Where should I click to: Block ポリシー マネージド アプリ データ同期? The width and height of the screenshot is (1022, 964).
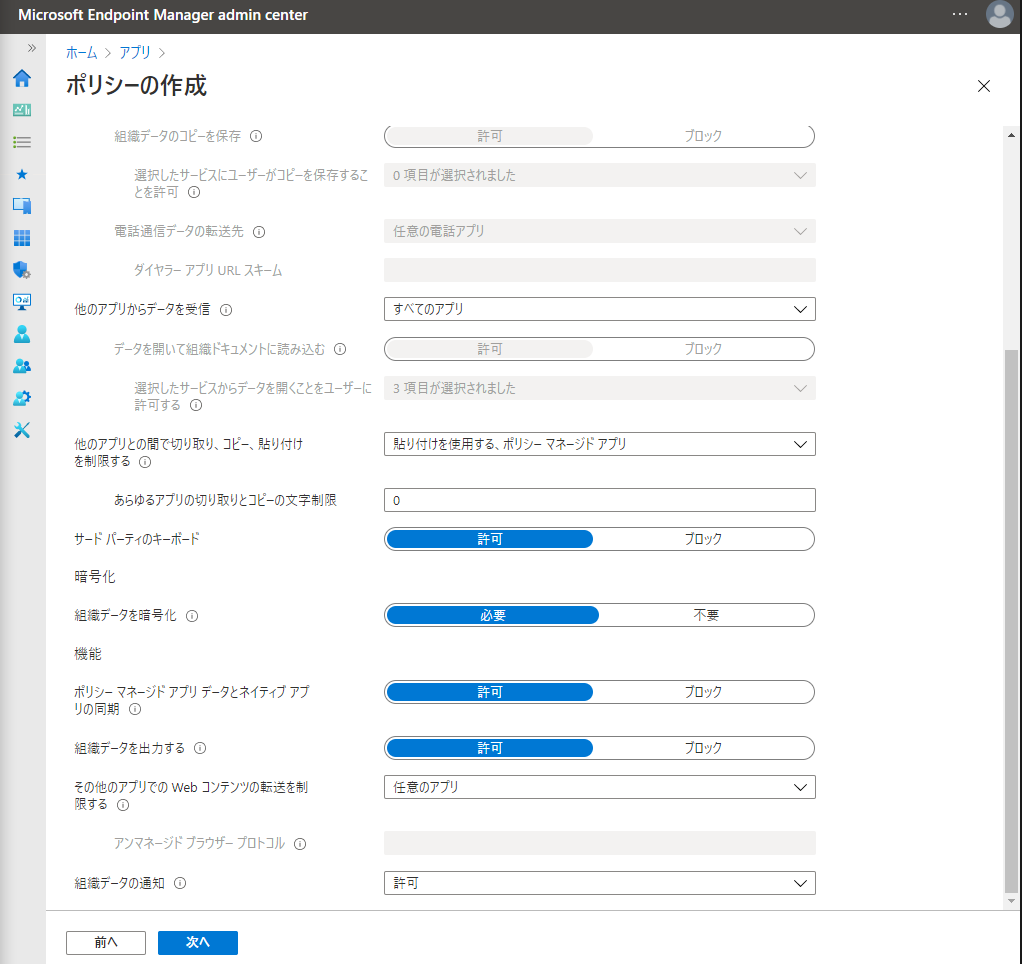tap(703, 692)
